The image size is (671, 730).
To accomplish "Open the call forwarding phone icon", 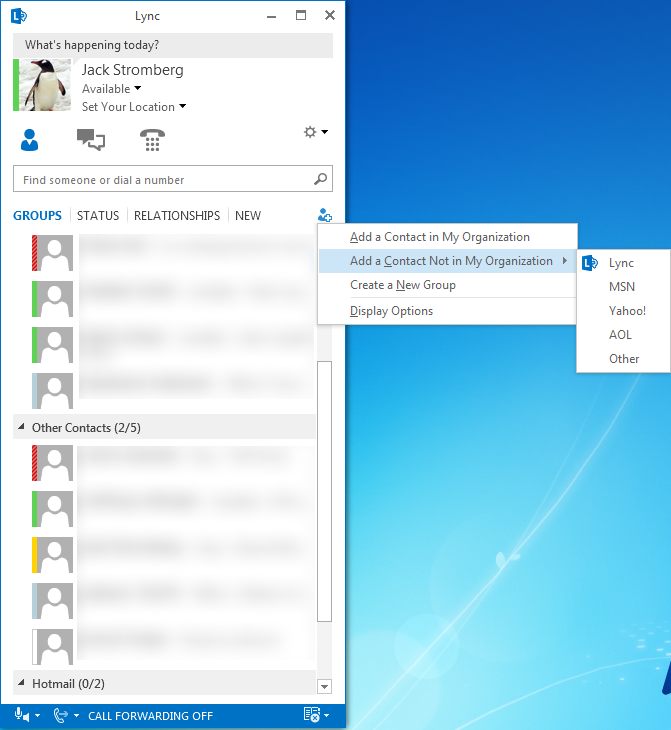I will 61,715.
